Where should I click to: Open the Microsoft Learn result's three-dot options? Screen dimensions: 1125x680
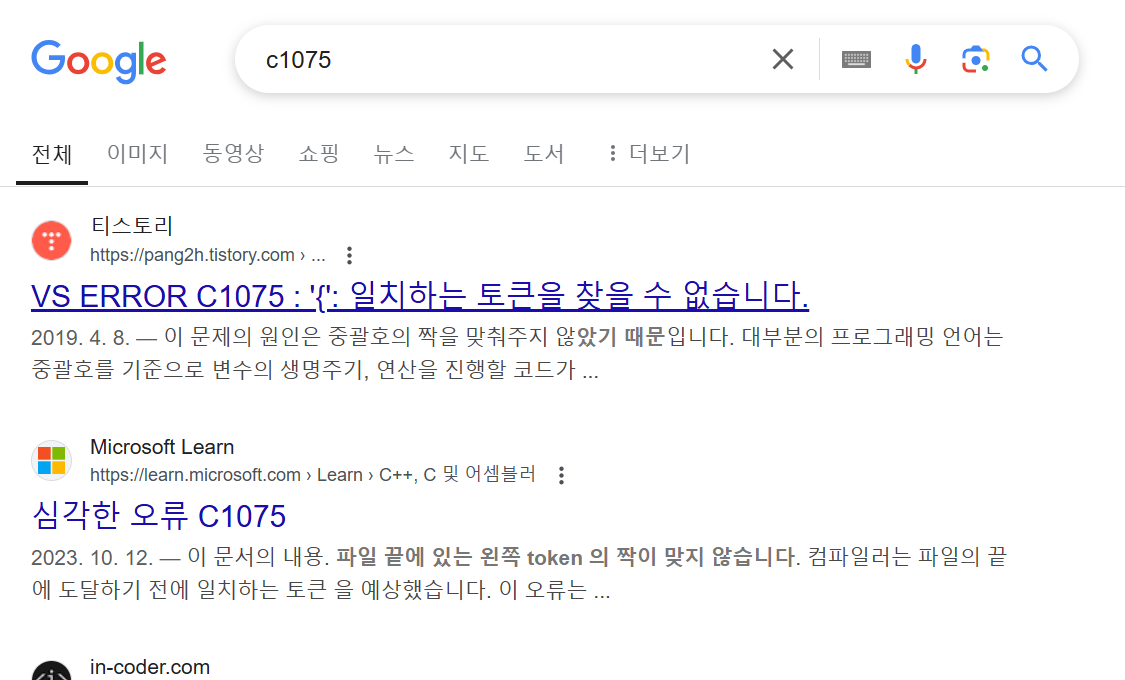point(561,475)
